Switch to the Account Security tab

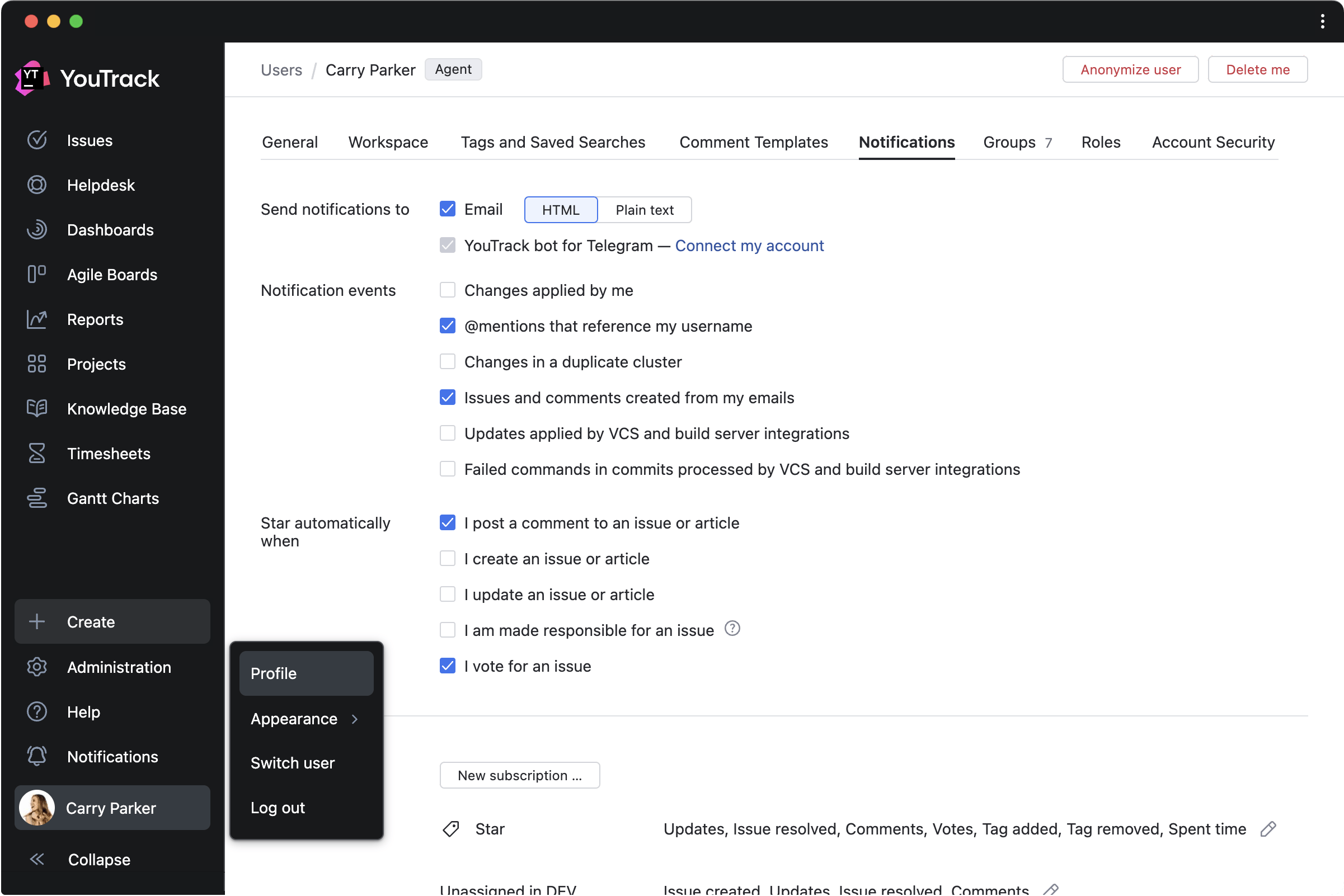pyautogui.click(x=1213, y=142)
